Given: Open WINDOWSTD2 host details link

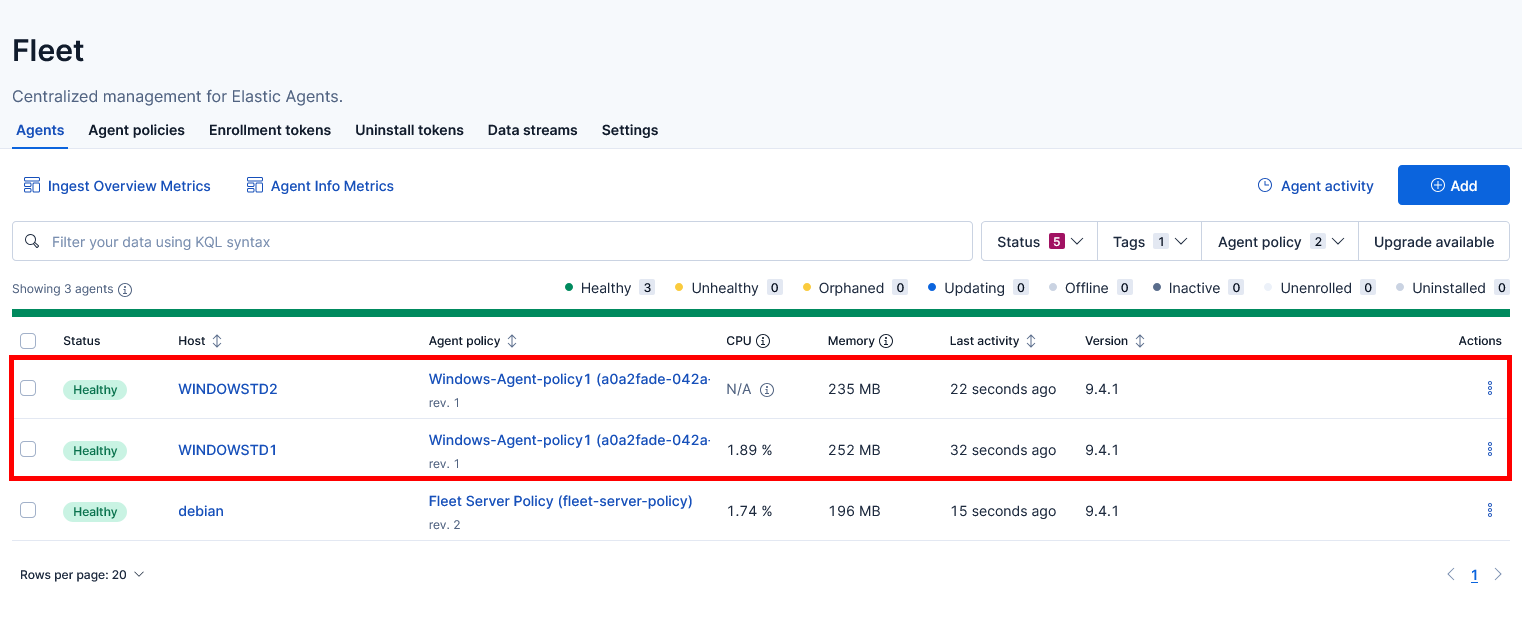Looking at the screenshot, I should [x=228, y=389].
